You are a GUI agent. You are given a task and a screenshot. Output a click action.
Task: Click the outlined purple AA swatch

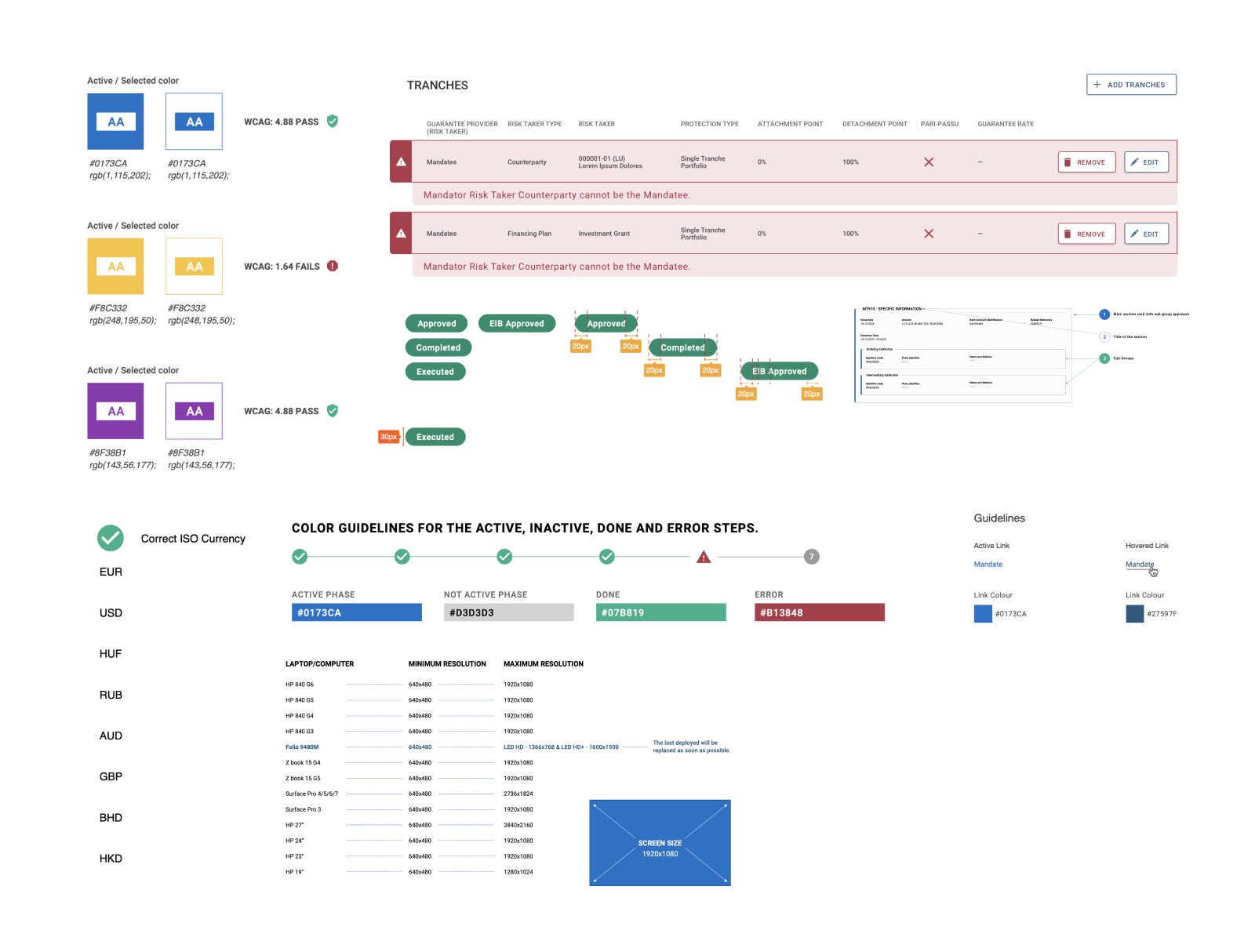click(x=194, y=411)
